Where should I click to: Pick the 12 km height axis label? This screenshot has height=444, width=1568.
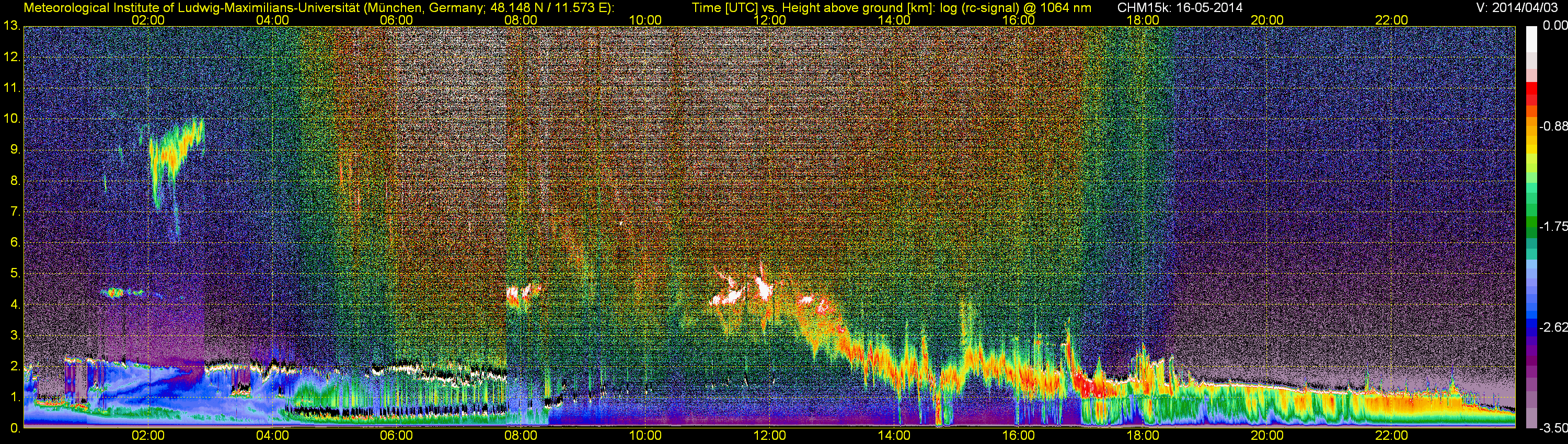[11, 57]
